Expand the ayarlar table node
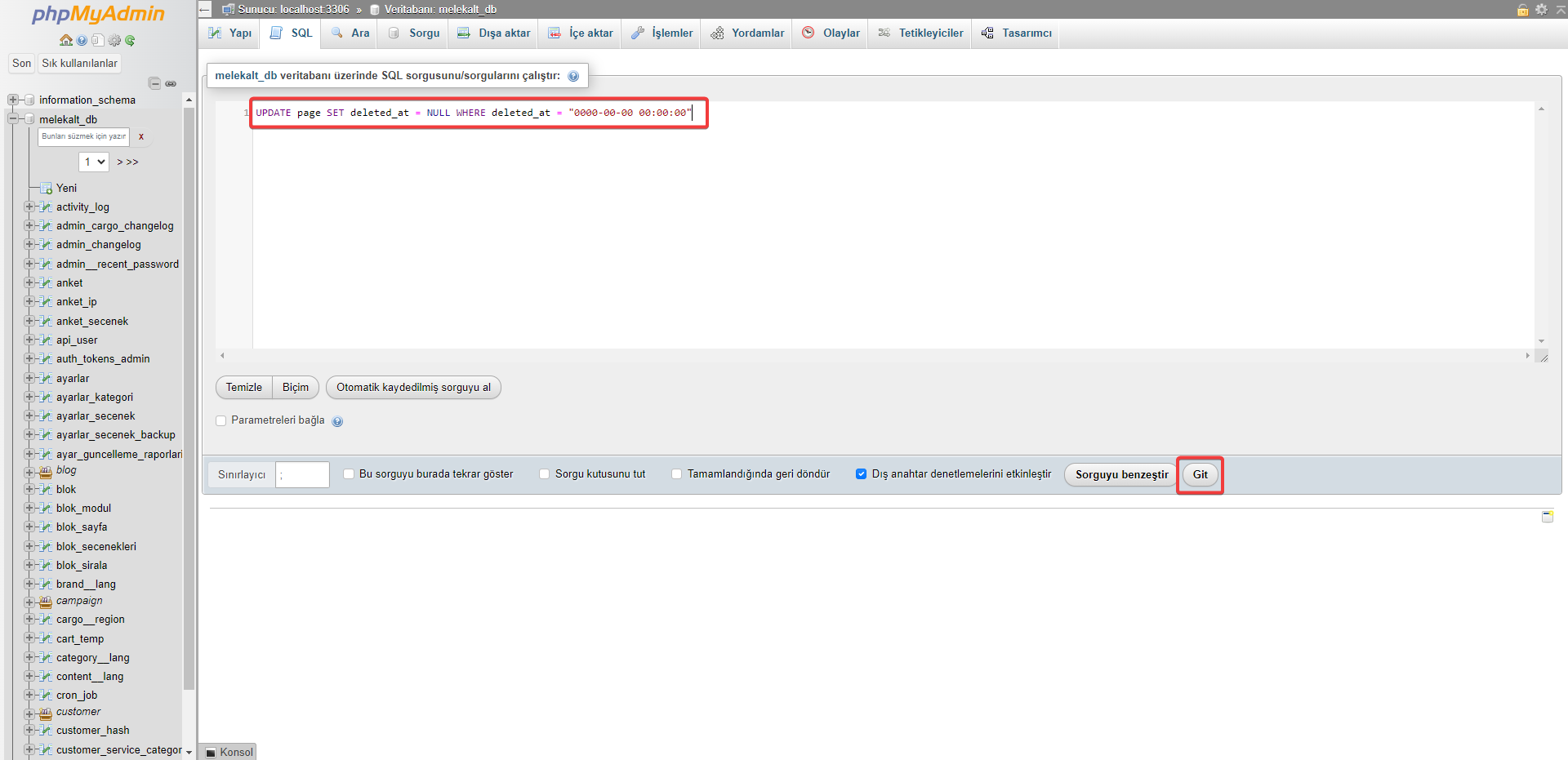 tap(29, 379)
